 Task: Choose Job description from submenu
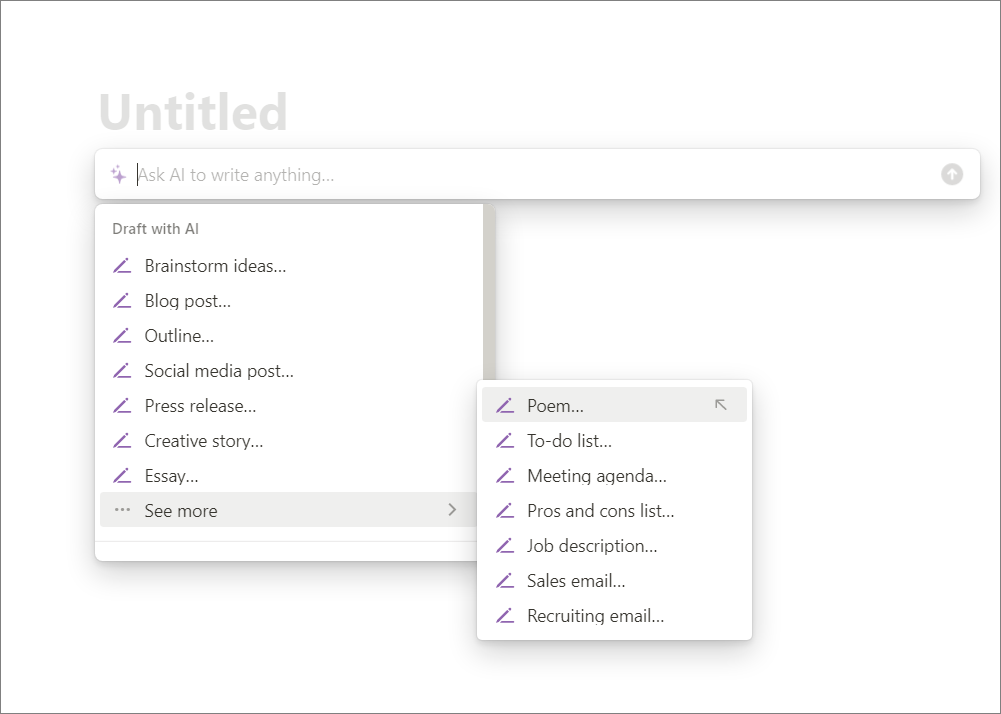(x=614, y=546)
